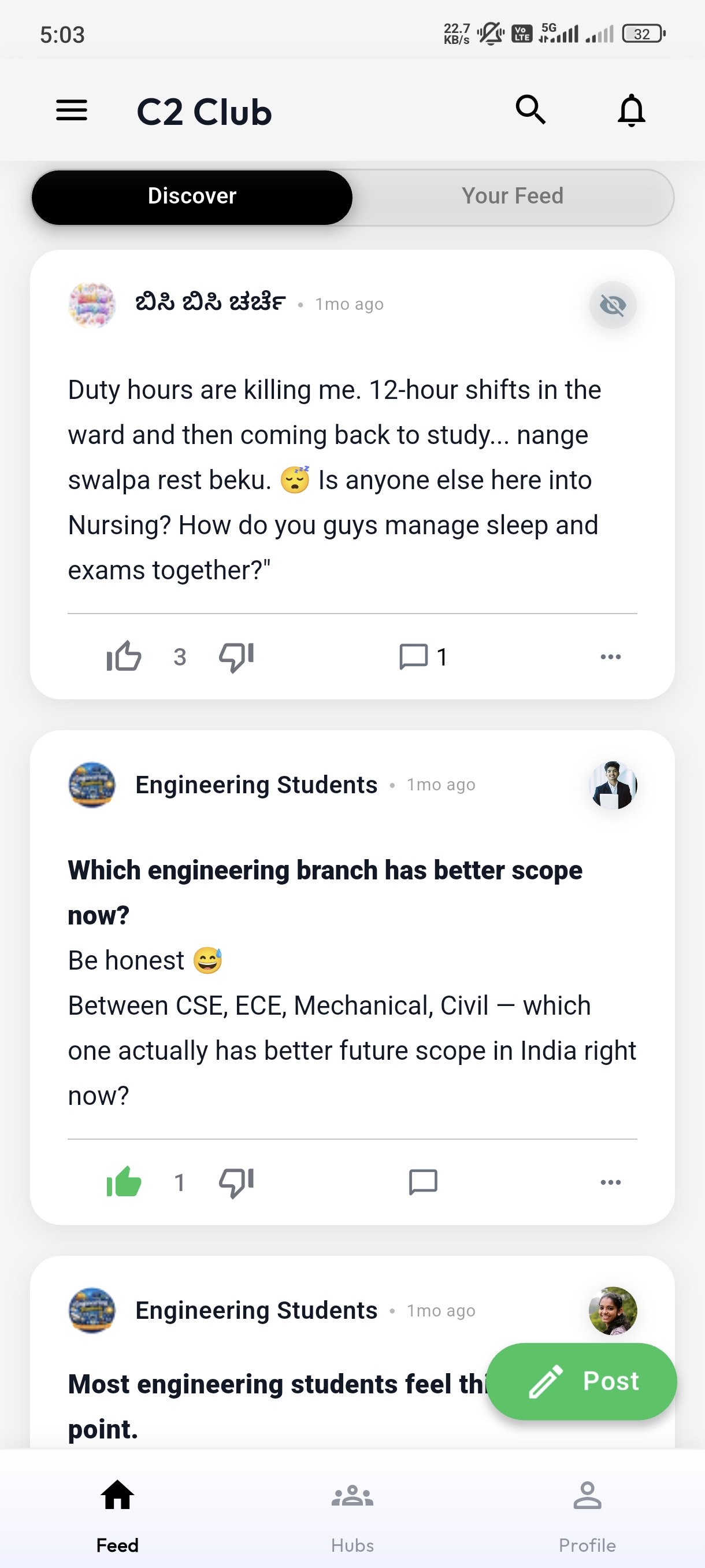Viewport: 705px width, 1568px height.
Task: Dislike the engineering branch scope post
Action: point(236,1181)
